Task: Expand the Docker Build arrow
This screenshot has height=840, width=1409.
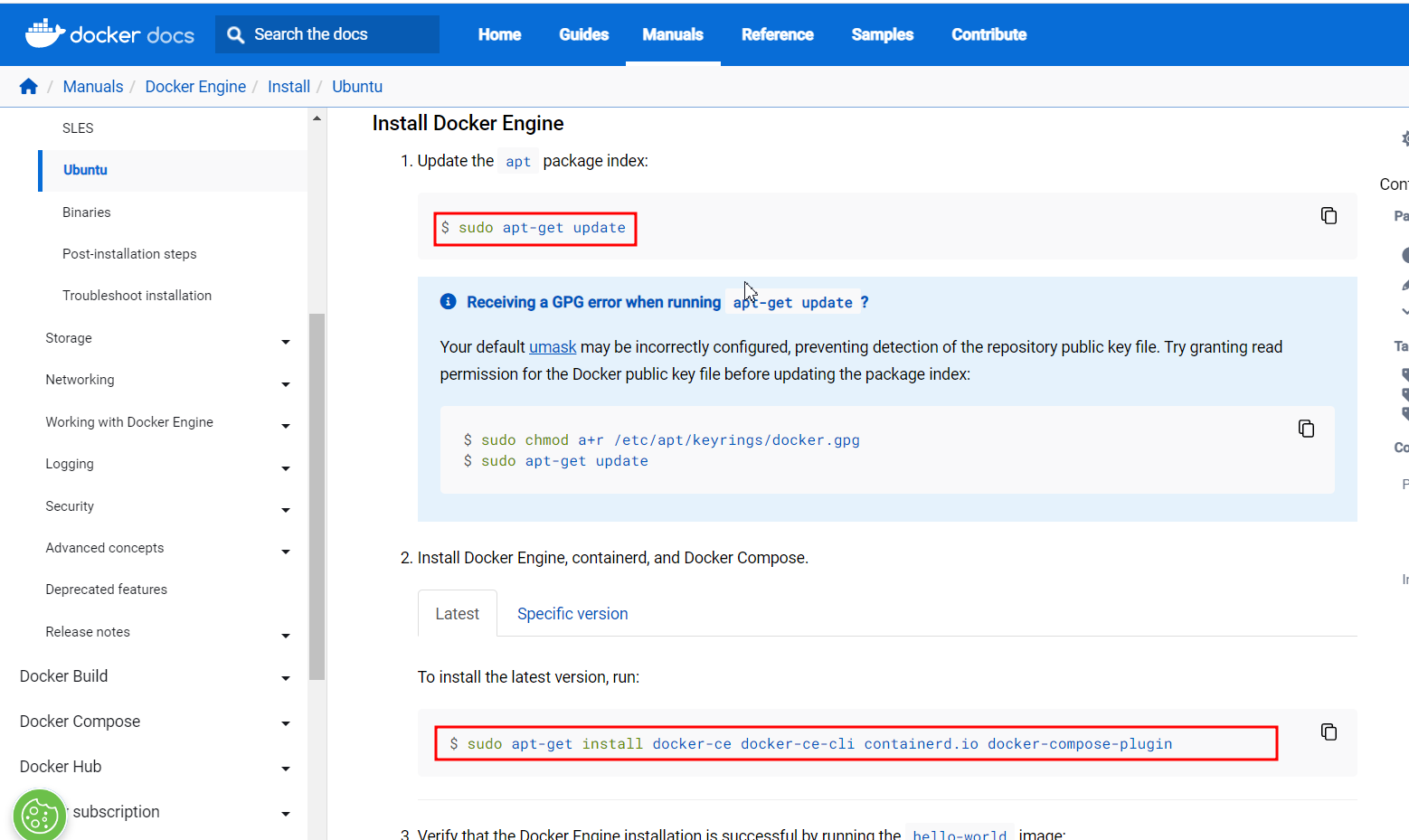Action: tap(286, 678)
